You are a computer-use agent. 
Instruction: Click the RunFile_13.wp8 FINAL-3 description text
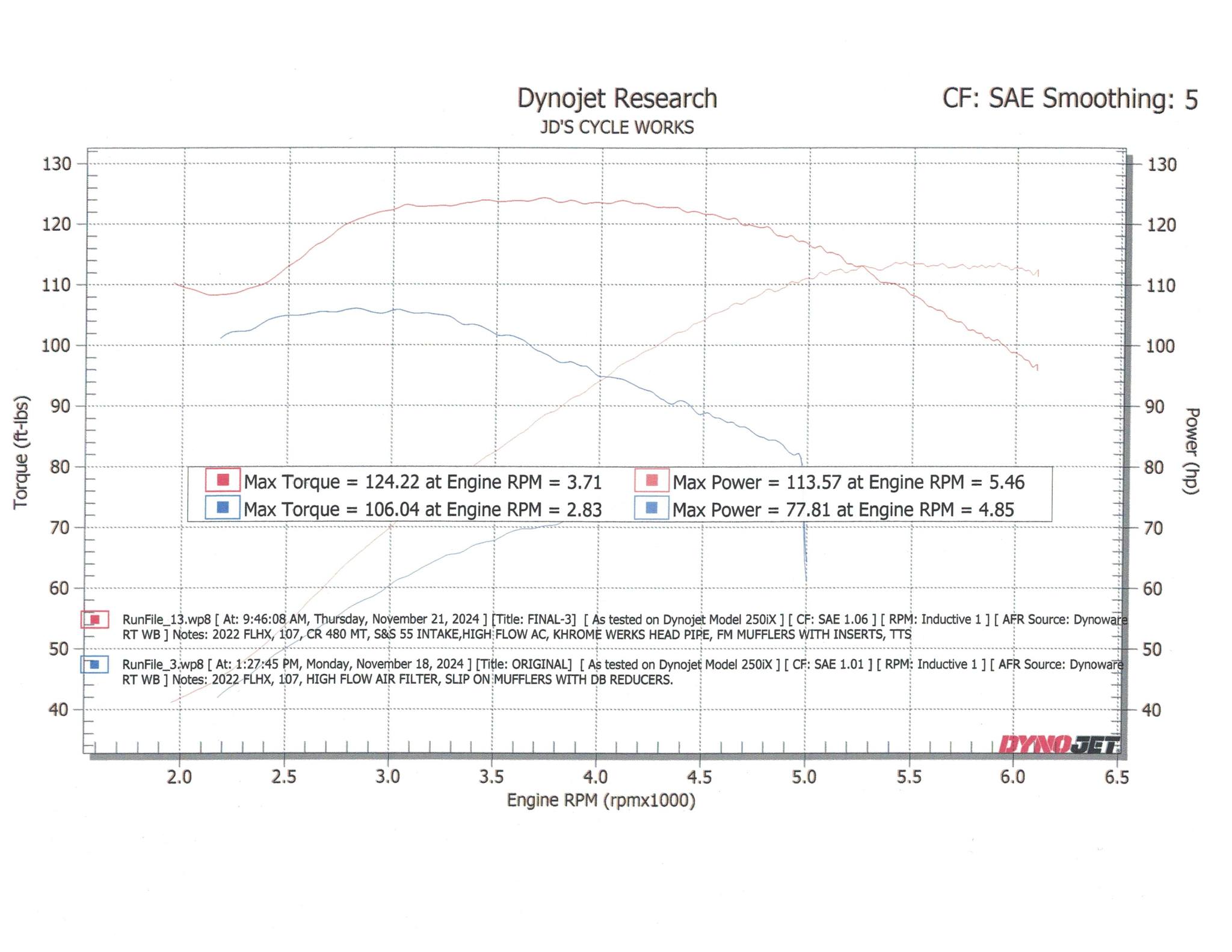(624, 627)
